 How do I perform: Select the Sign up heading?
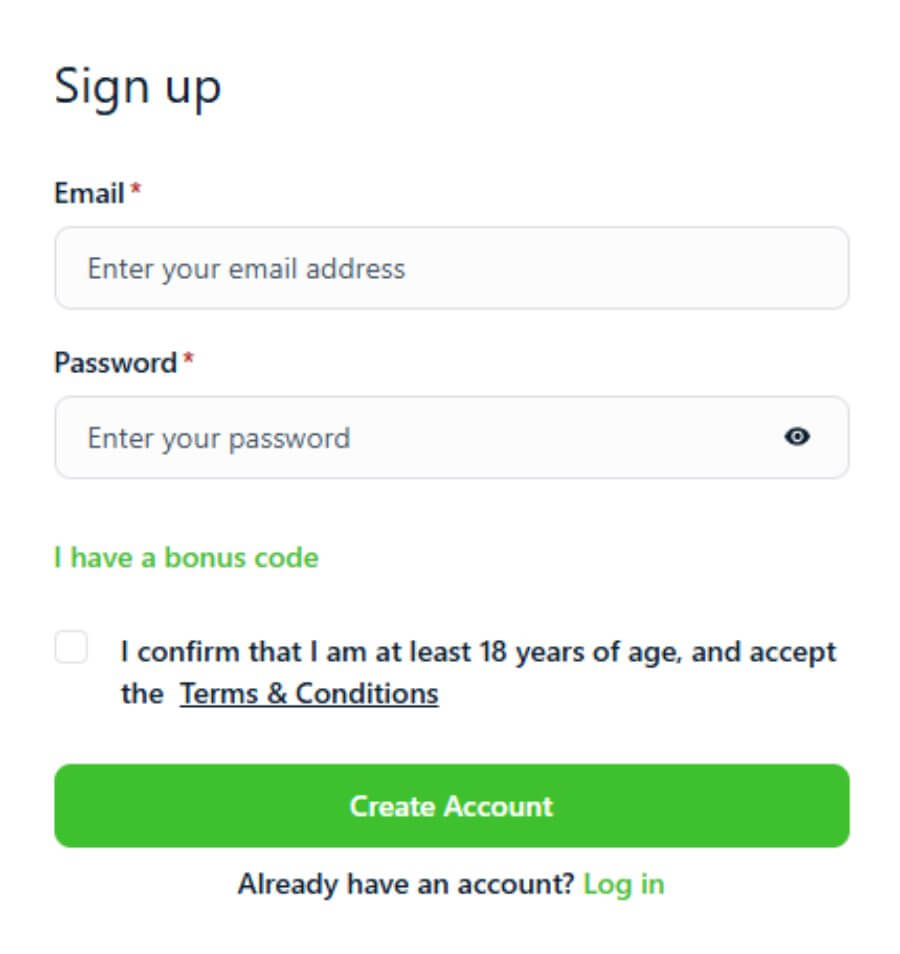click(x=138, y=88)
